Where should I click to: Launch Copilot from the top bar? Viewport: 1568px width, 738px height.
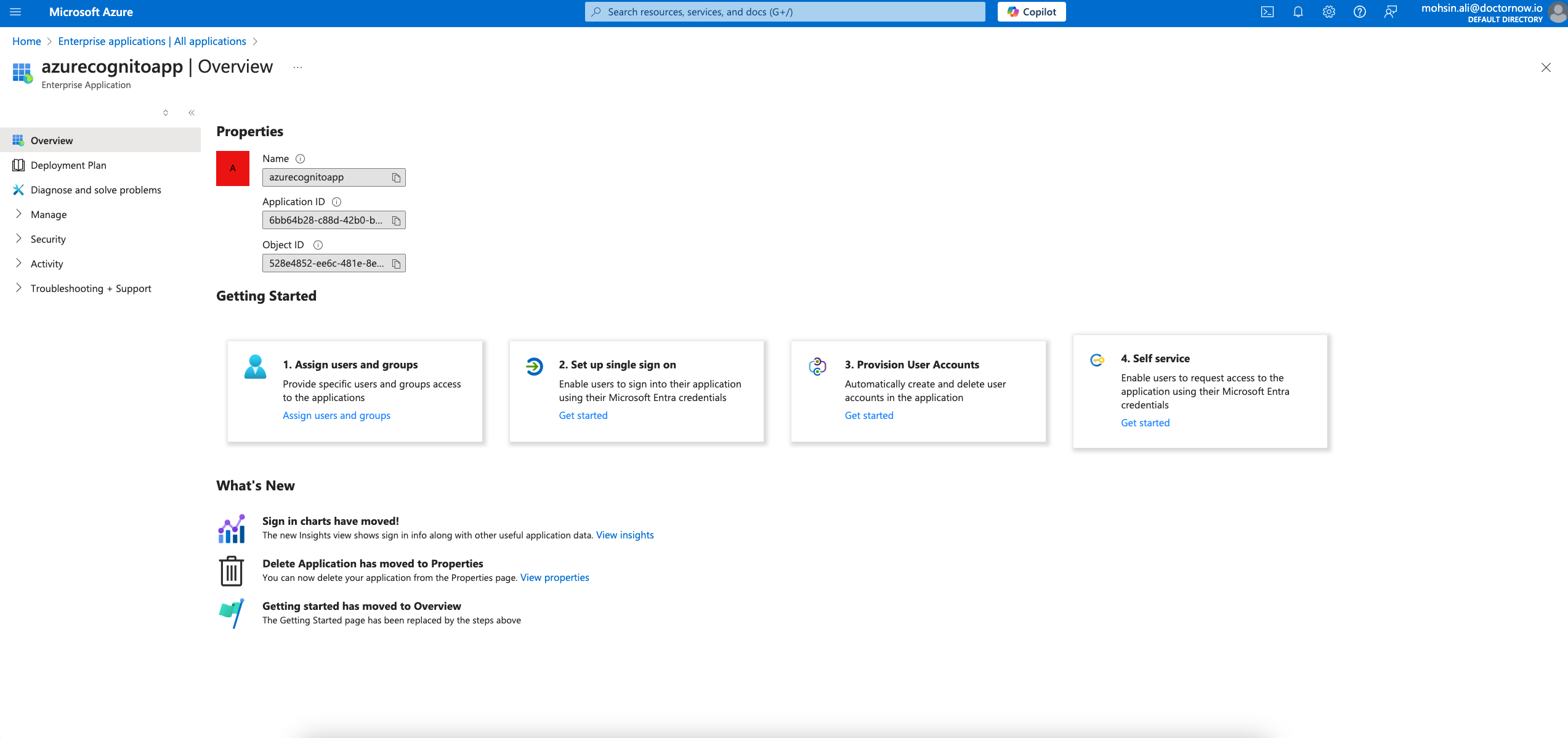click(x=1031, y=12)
